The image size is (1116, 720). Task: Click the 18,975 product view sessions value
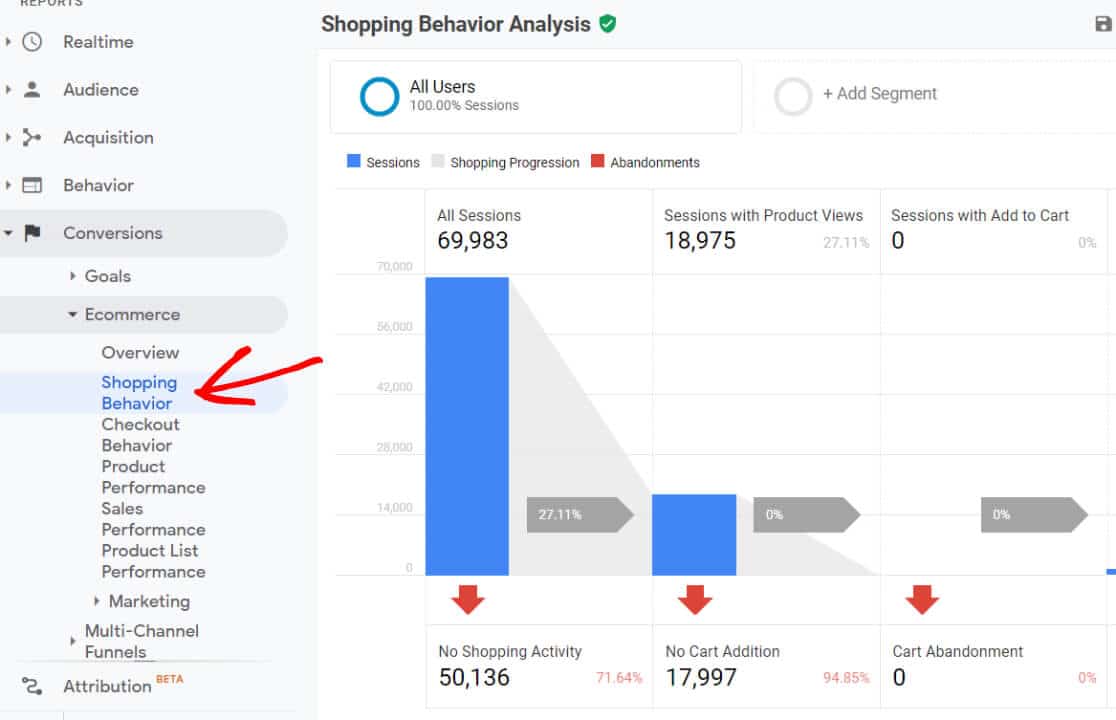point(700,240)
